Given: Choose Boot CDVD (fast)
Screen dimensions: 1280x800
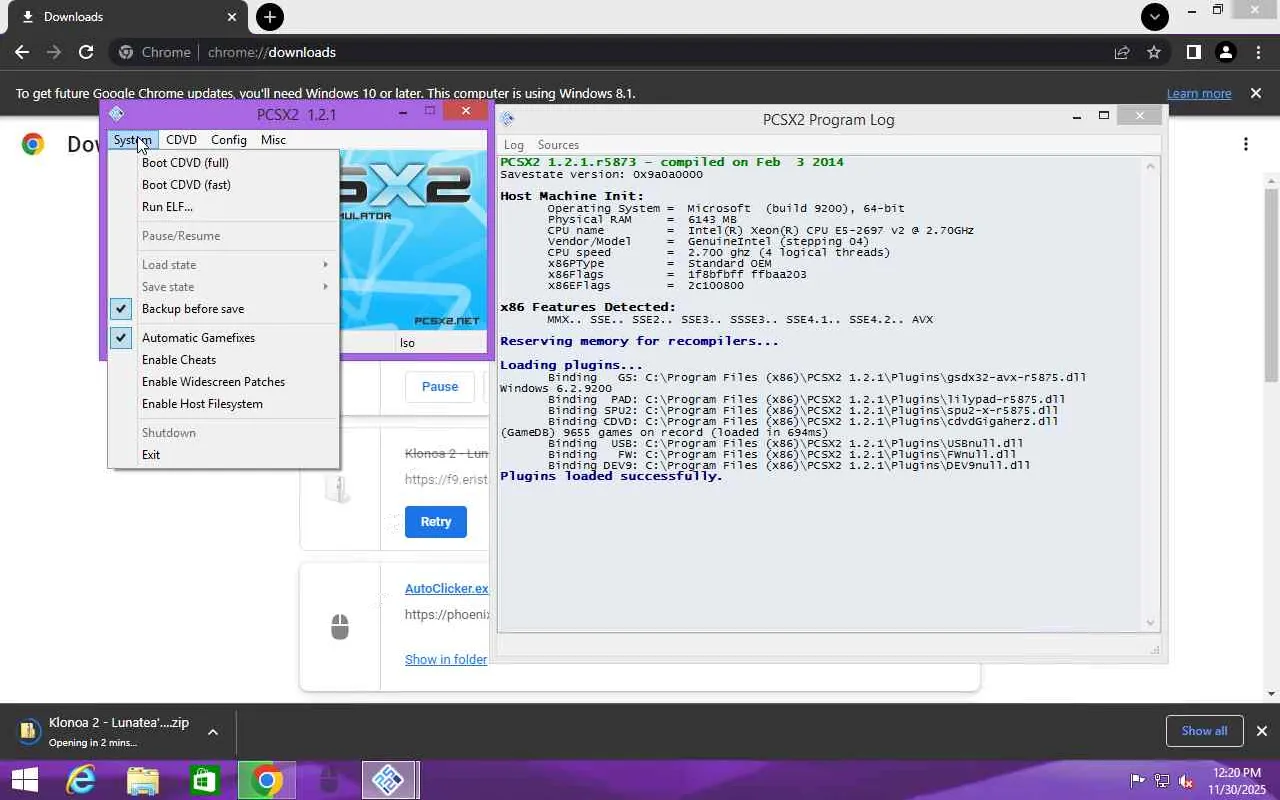Looking at the screenshot, I should 224,185.
